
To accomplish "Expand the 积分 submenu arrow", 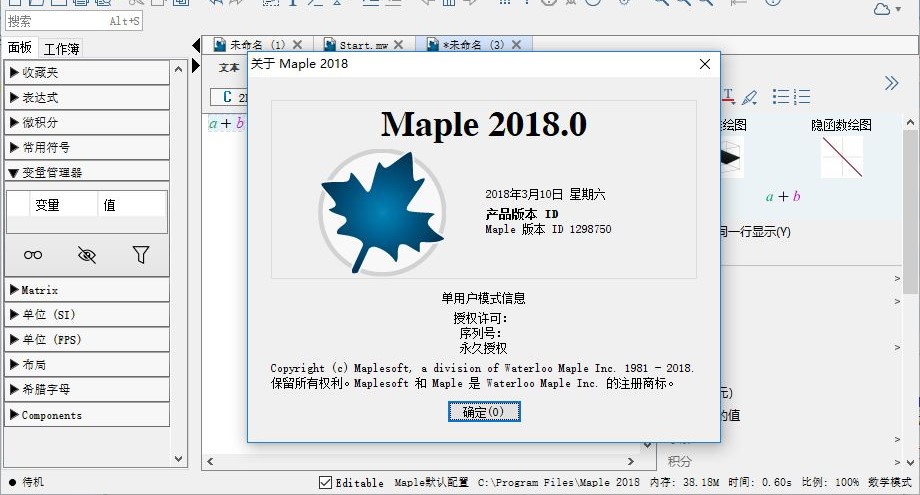I will pos(898,462).
